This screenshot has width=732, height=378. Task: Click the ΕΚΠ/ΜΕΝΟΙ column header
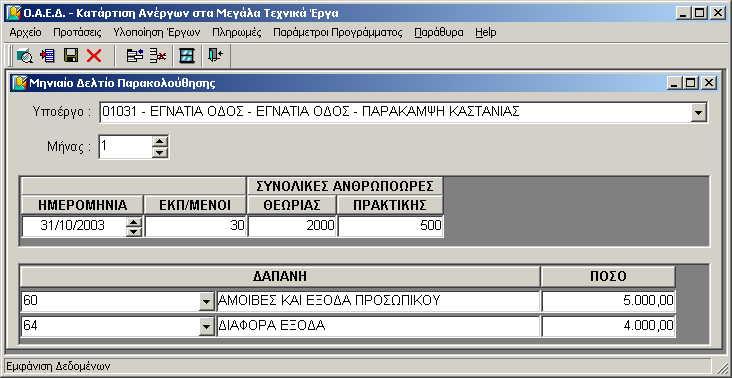tap(195, 205)
